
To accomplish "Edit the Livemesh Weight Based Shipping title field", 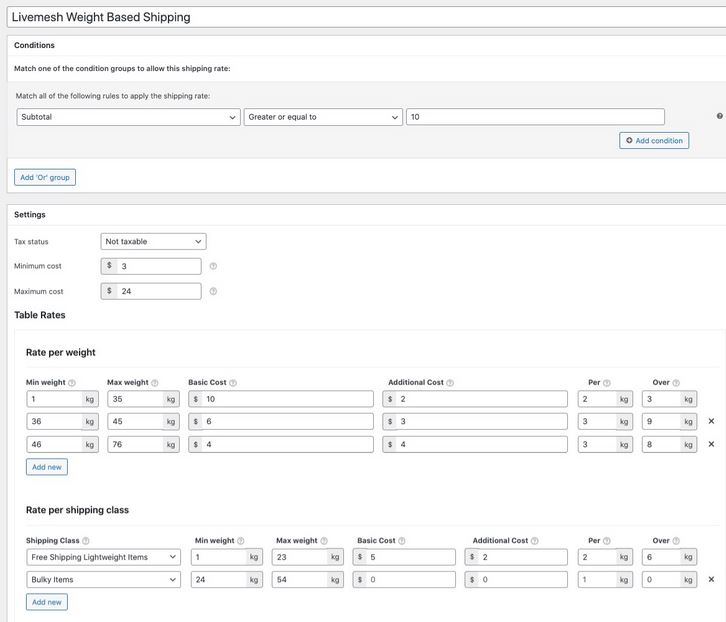I will (366, 17).
